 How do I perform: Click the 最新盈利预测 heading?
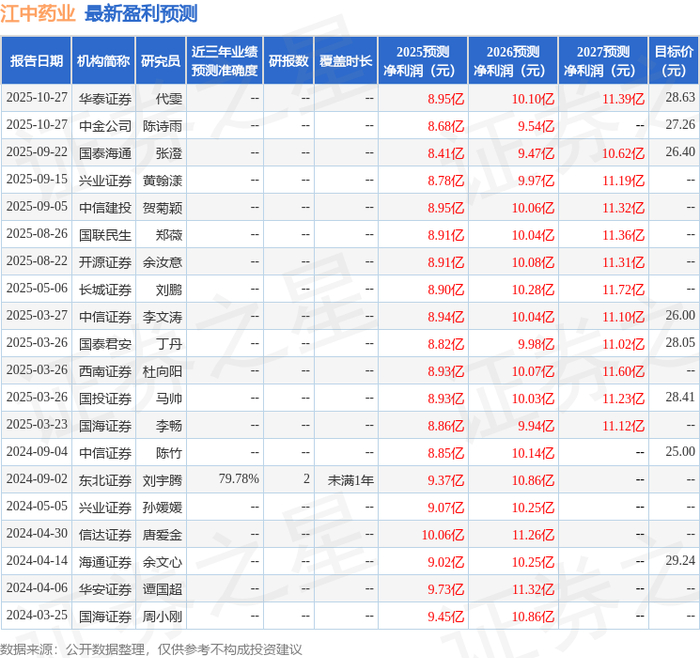(x=141, y=13)
